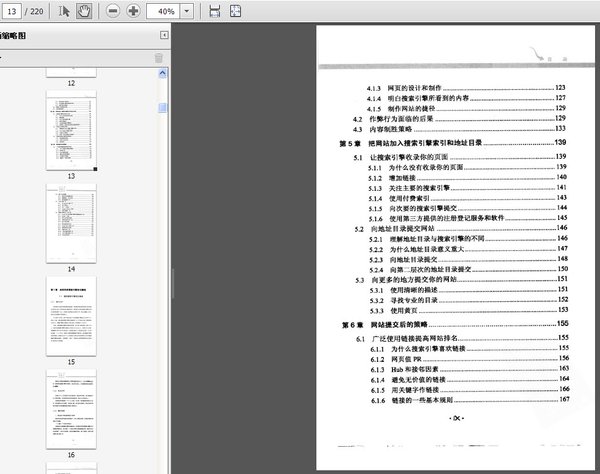This screenshot has width=600, height=474.
Task: Click TOC entry 6.1.5 page 166
Action: tap(470, 390)
